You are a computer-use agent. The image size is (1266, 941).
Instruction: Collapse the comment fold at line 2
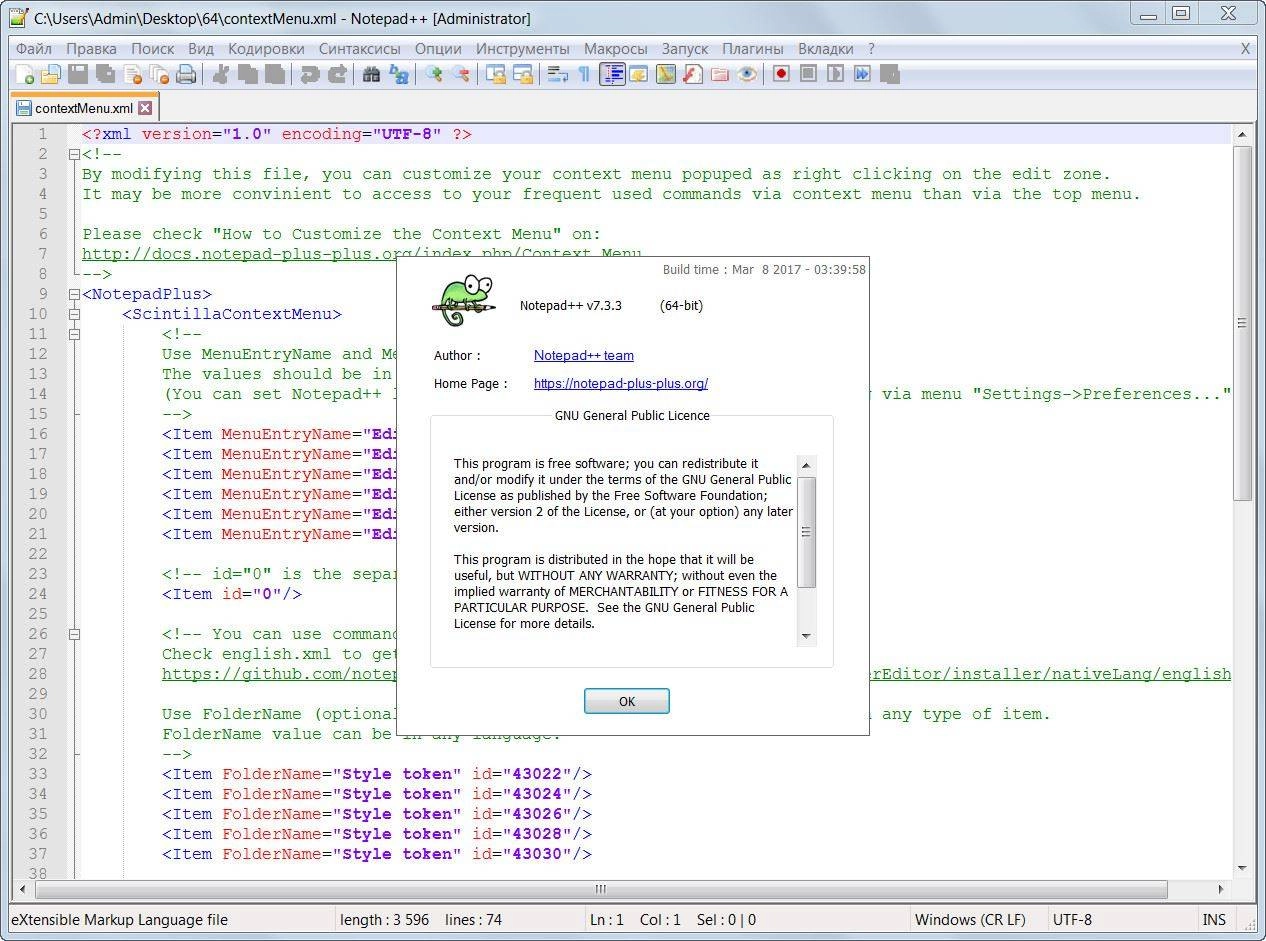[x=74, y=154]
